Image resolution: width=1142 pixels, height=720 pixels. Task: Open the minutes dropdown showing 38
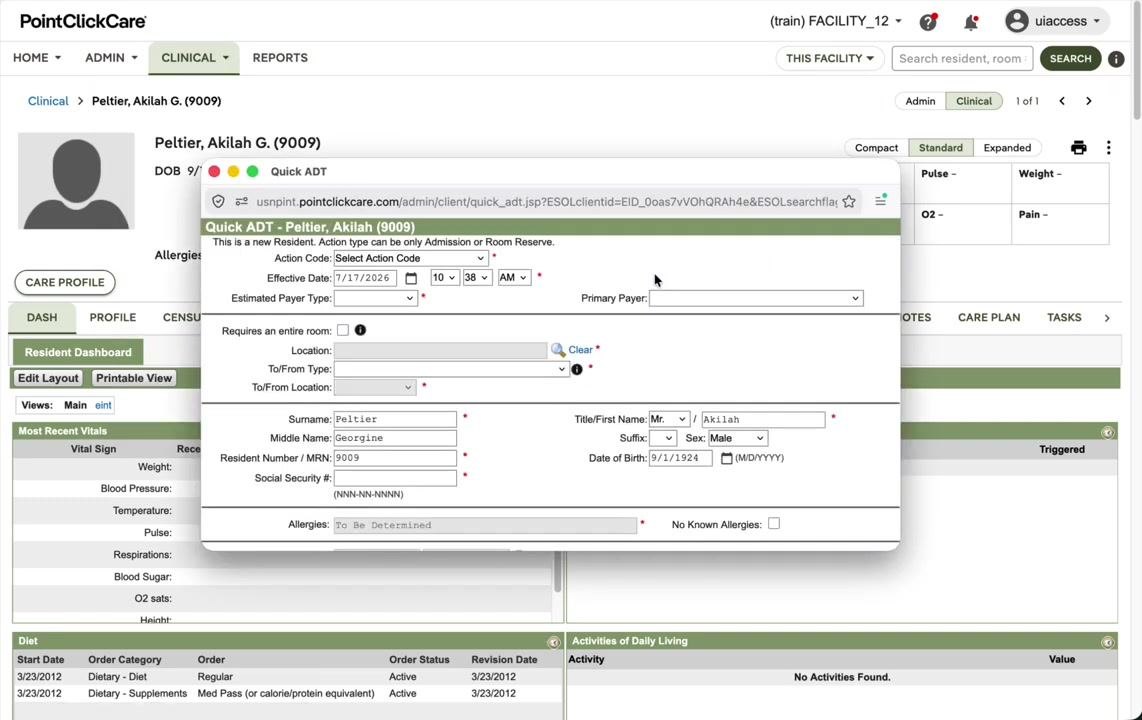[476, 277]
